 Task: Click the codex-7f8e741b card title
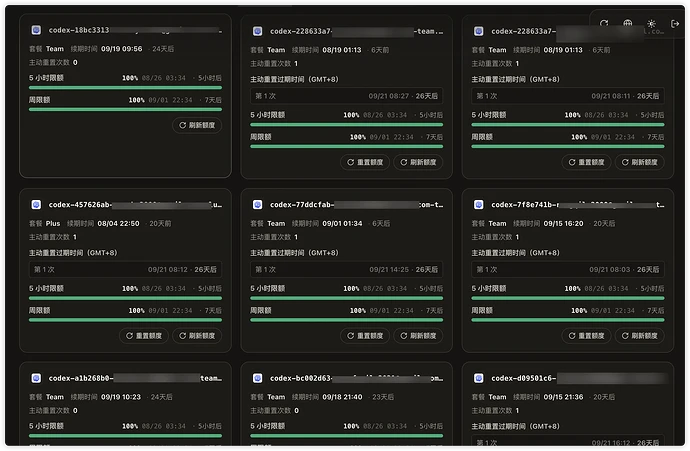click(578, 205)
